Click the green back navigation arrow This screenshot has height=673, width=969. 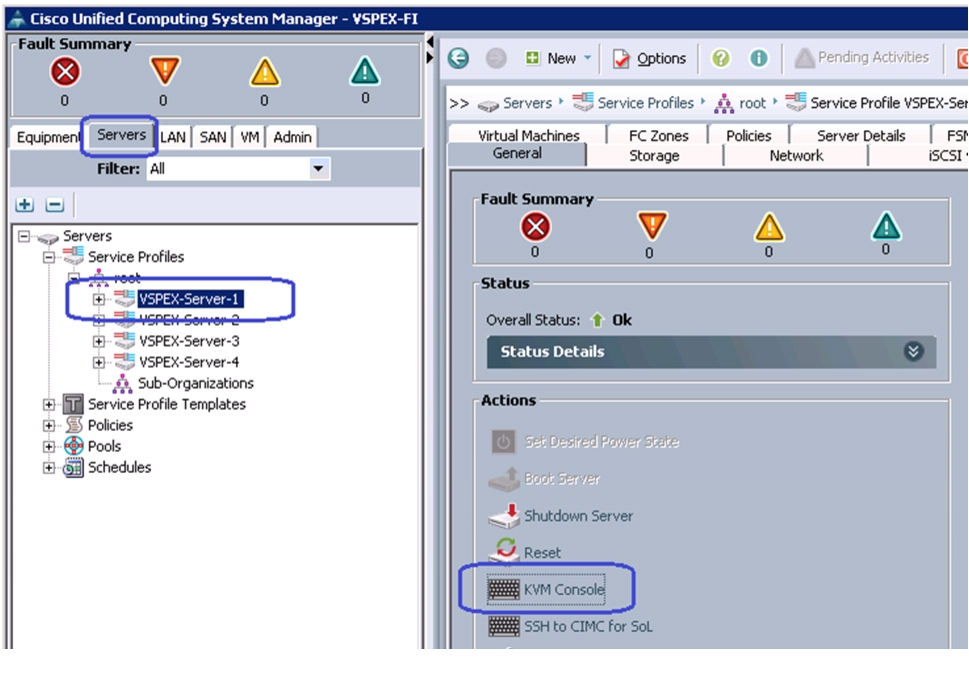[x=458, y=59]
